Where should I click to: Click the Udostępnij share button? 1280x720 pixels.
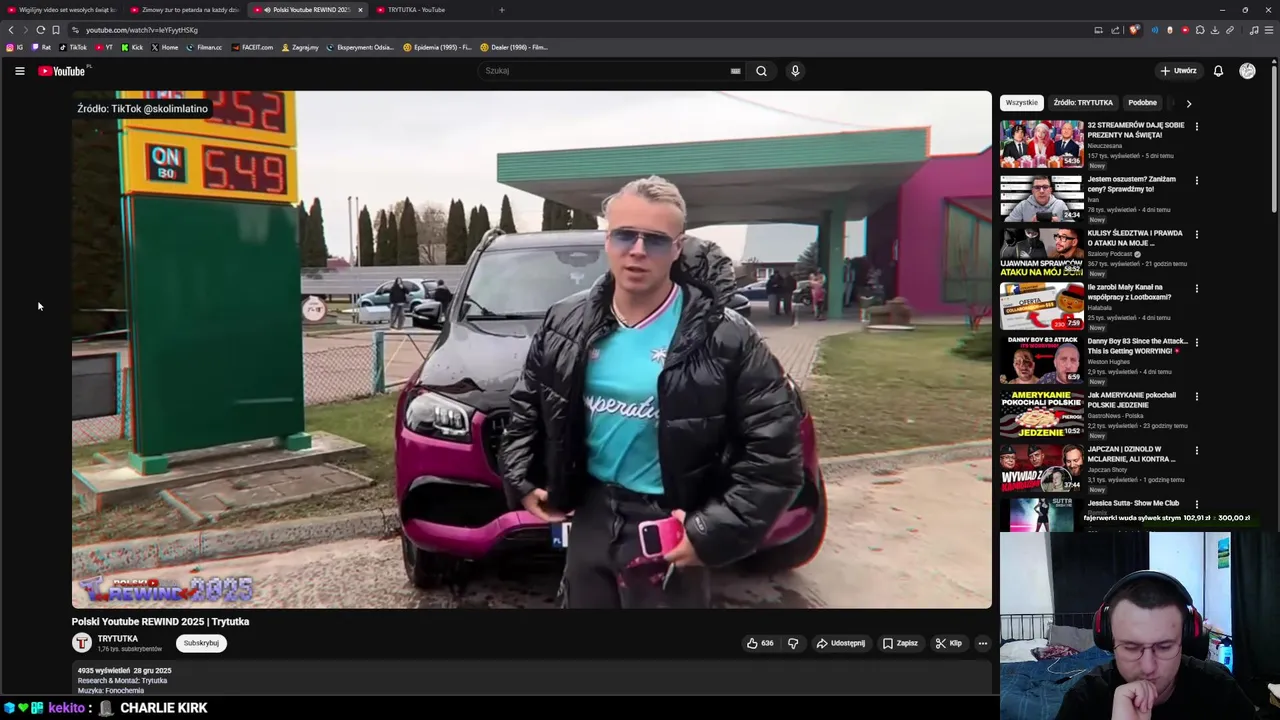(841, 643)
